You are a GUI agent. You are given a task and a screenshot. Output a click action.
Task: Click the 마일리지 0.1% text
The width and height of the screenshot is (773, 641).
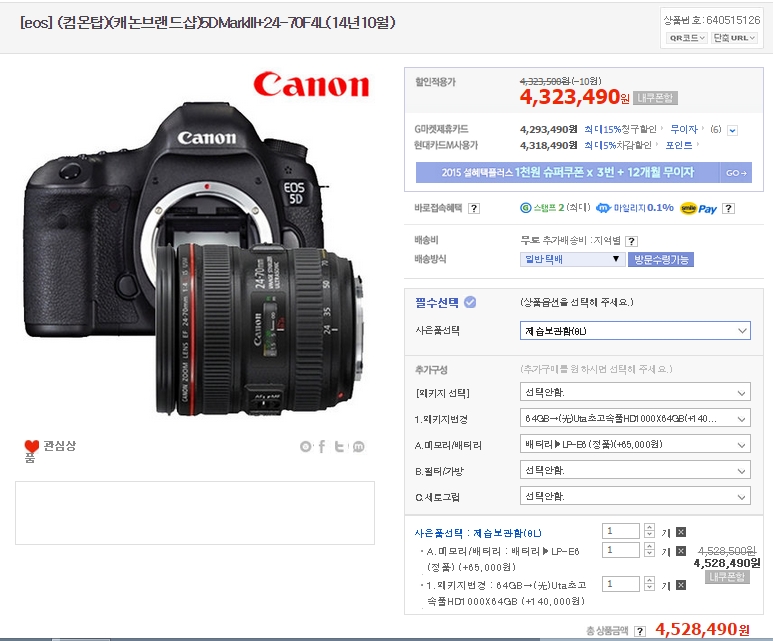643,208
